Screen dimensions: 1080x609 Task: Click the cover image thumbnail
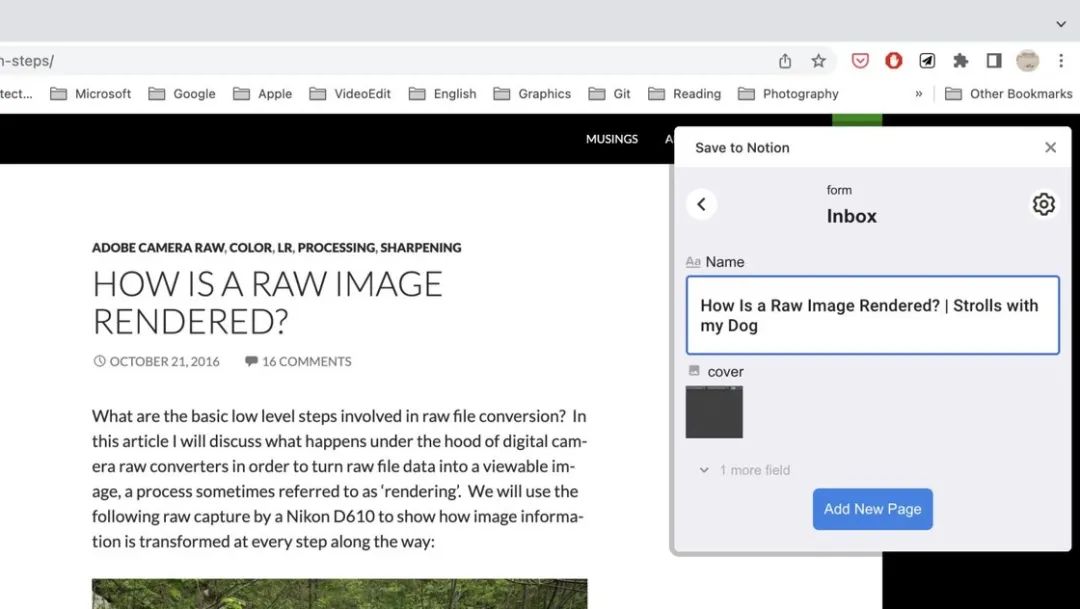point(714,412)
